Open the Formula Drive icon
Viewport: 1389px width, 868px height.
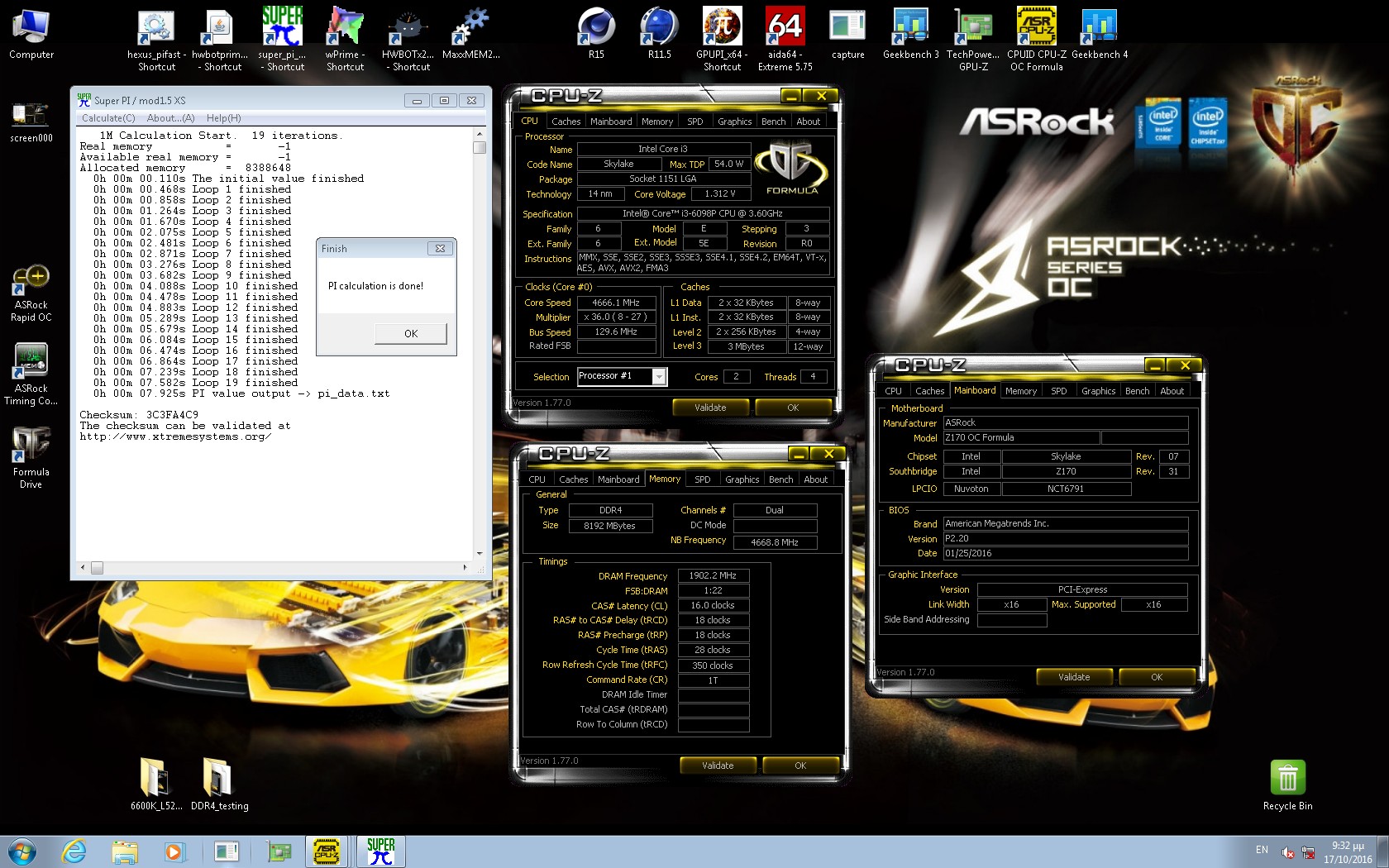point(31,458)
